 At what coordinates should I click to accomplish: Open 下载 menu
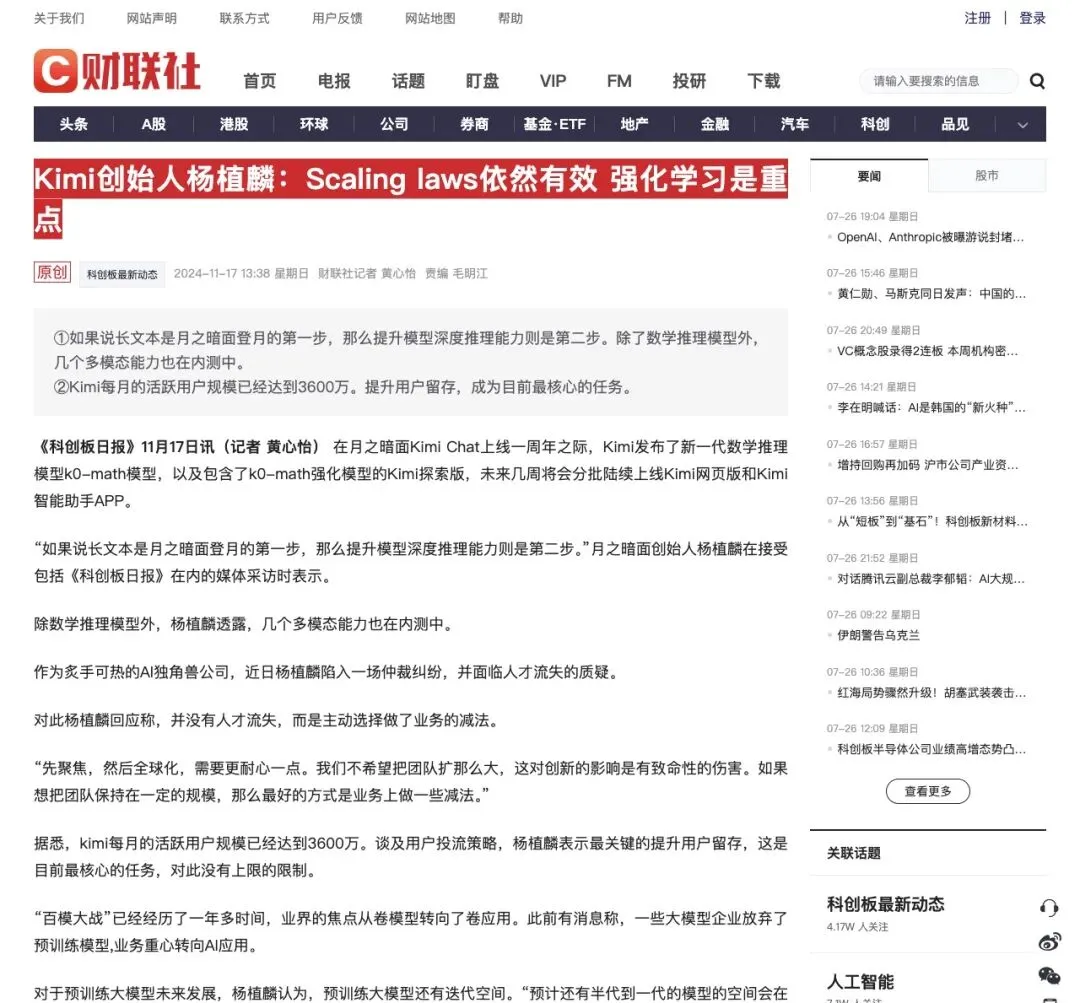pos(764,81)
